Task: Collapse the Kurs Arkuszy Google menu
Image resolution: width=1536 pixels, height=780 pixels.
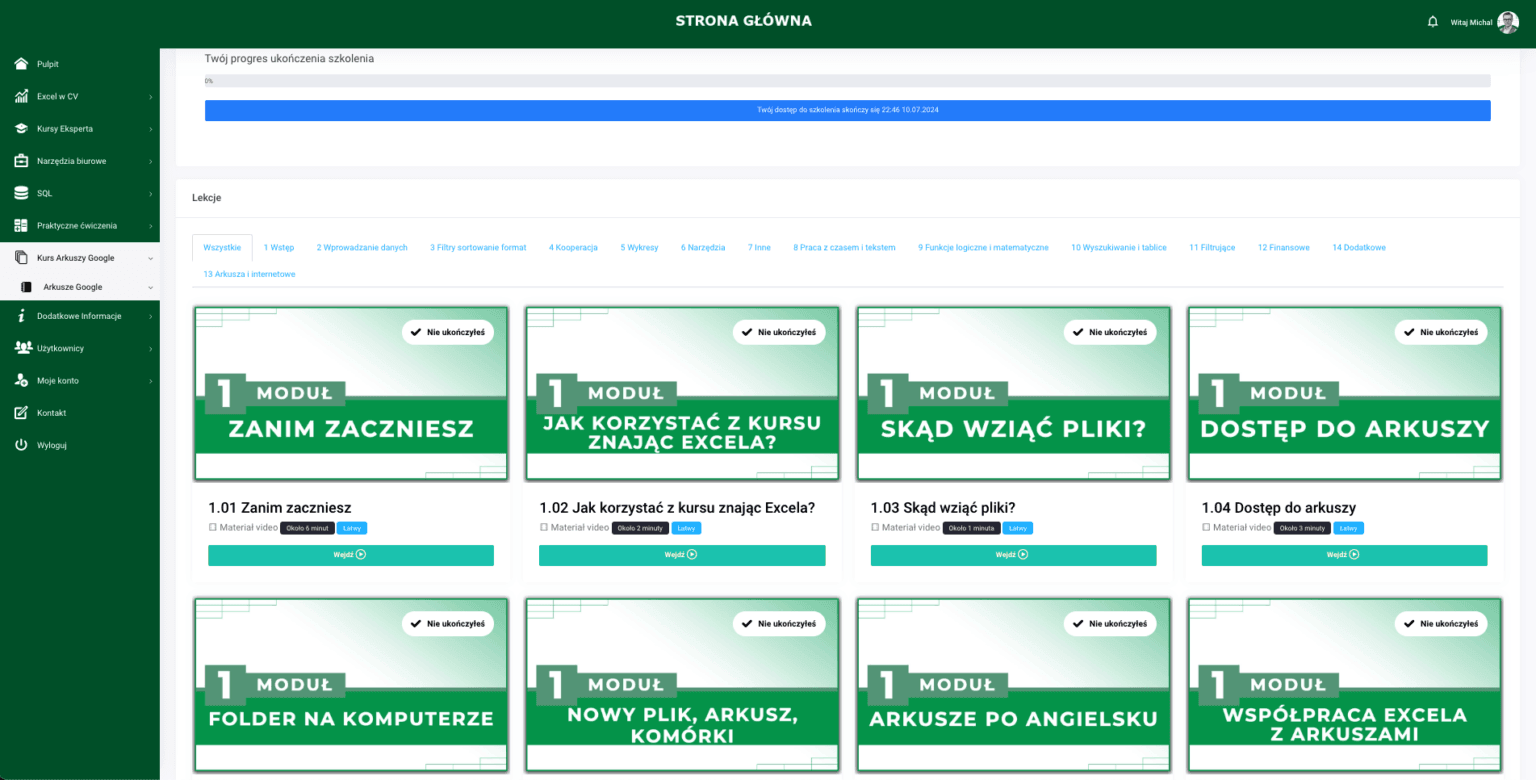Action: click(80, 258)
